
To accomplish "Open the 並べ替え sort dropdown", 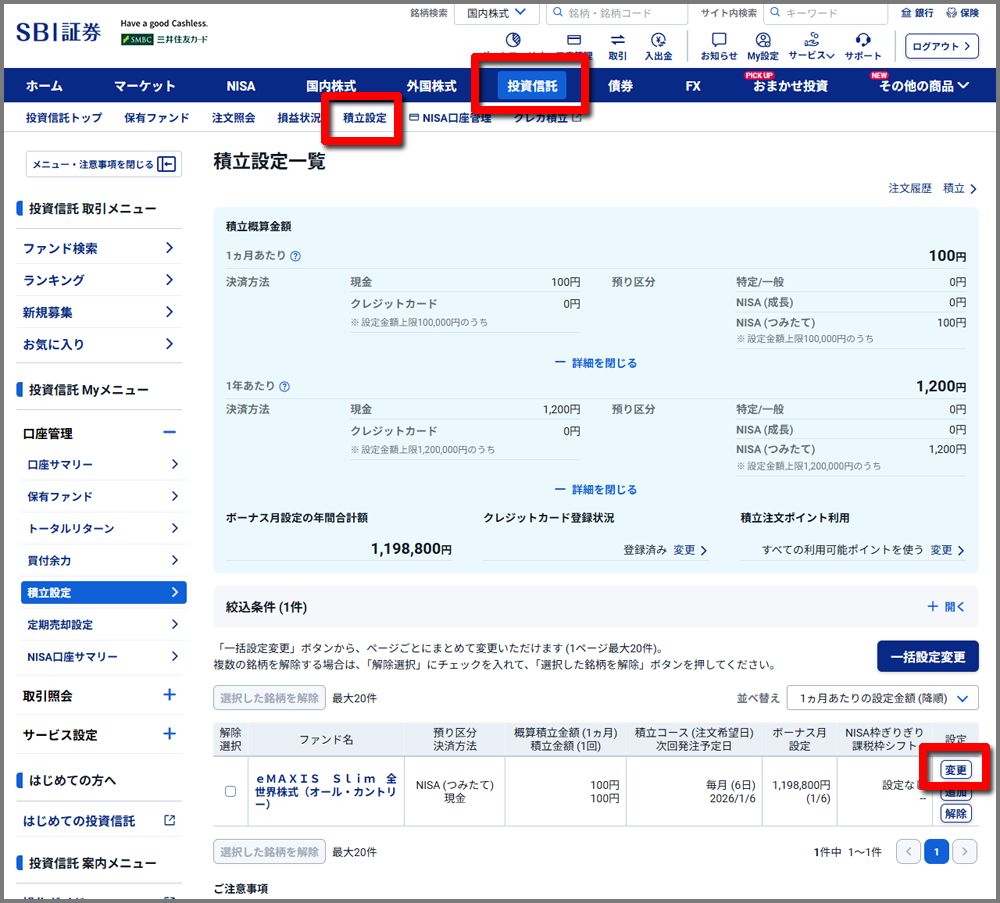I will click(883, 698).
